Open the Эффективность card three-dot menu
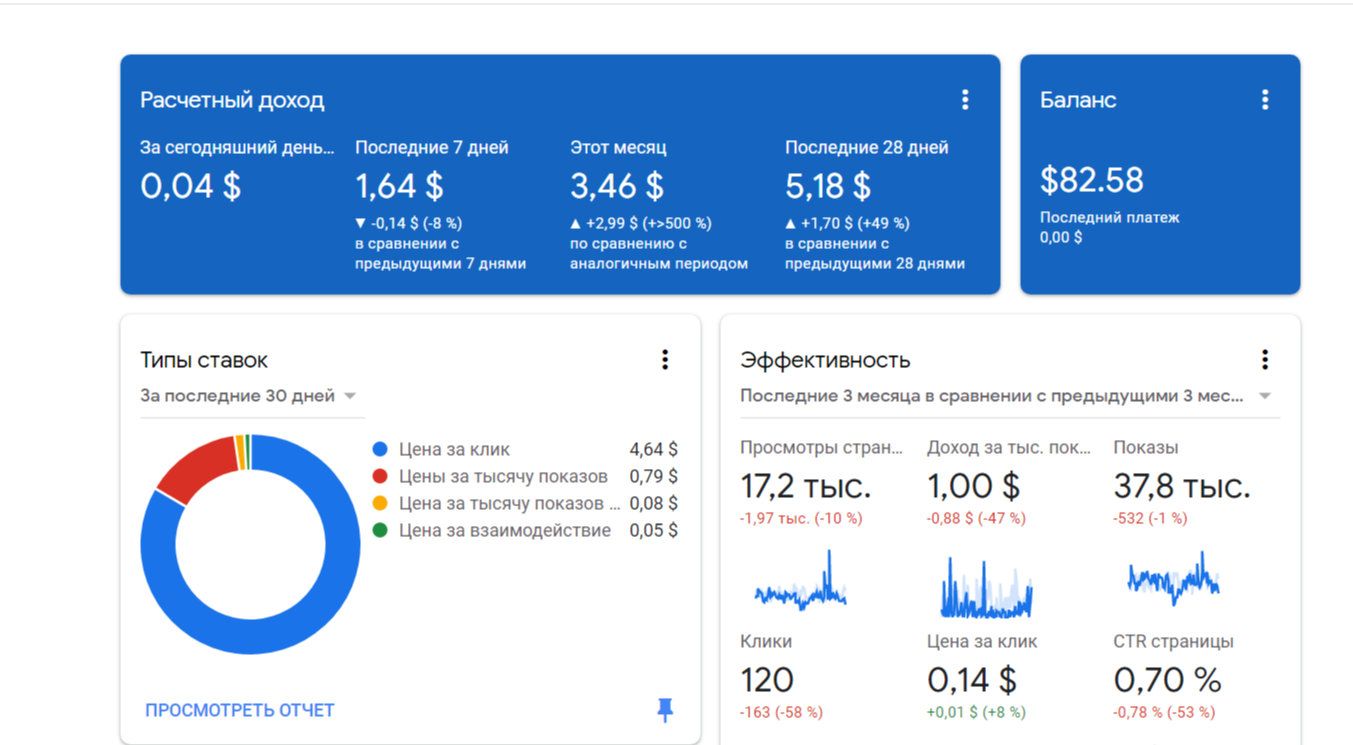The image size is (1353, 745). click(x=1265, y=360)
